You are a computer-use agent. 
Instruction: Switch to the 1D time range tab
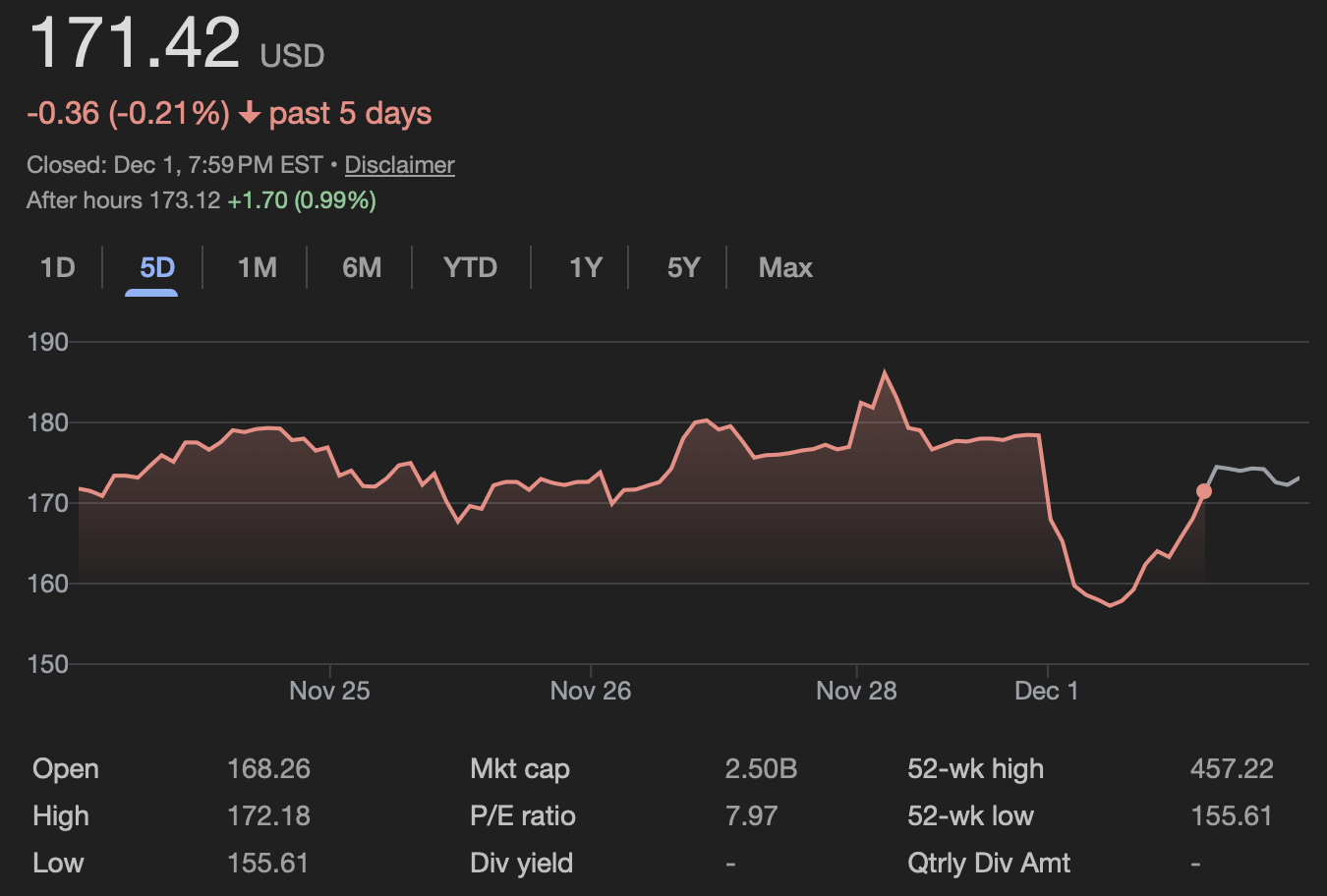pos(58,267)
